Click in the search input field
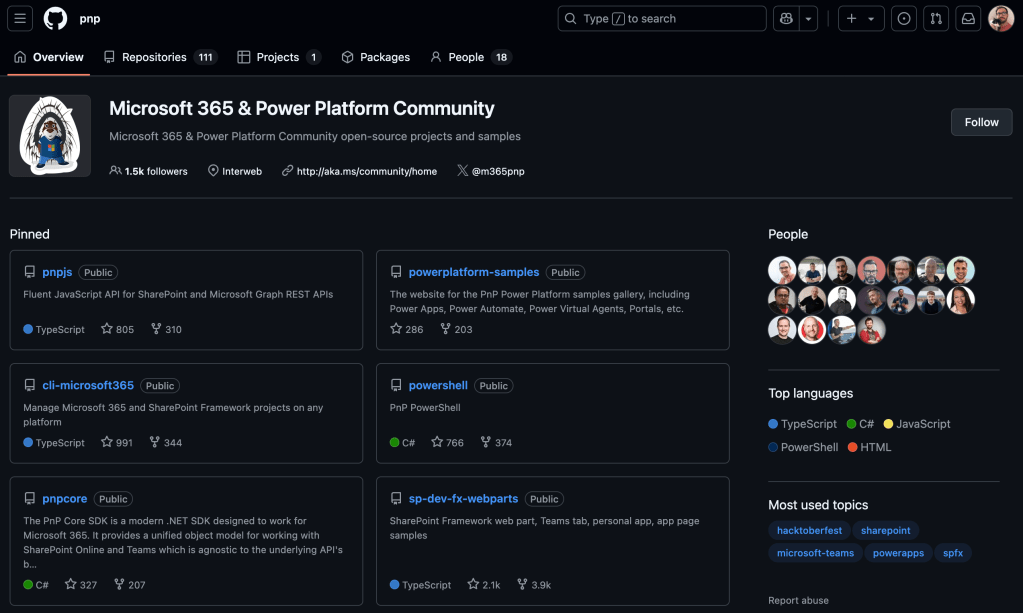1023x613 pixels. (x=662, y=18)
